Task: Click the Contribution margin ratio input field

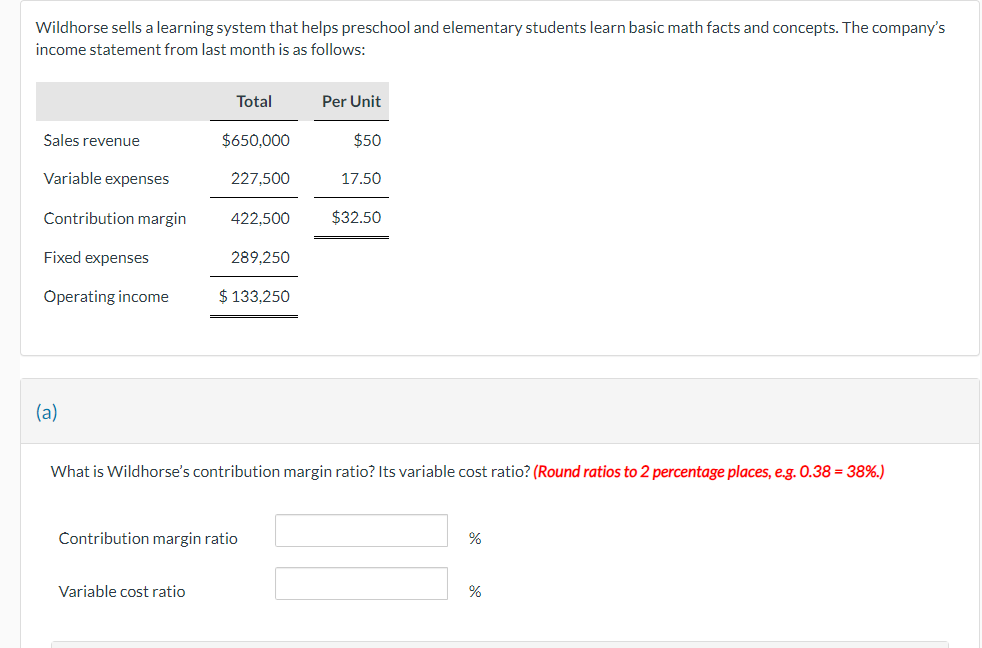Action: 360,530
